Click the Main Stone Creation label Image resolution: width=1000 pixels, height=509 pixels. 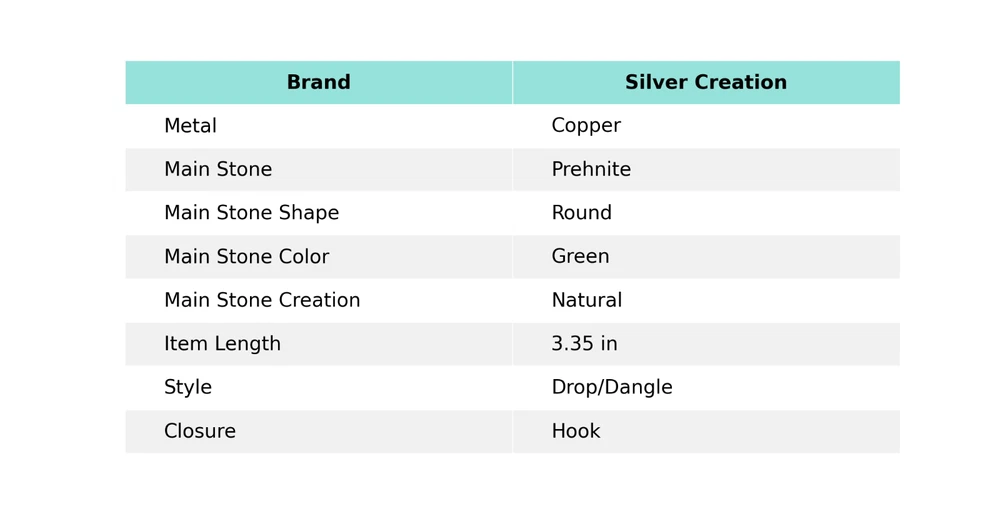[262, 301]
